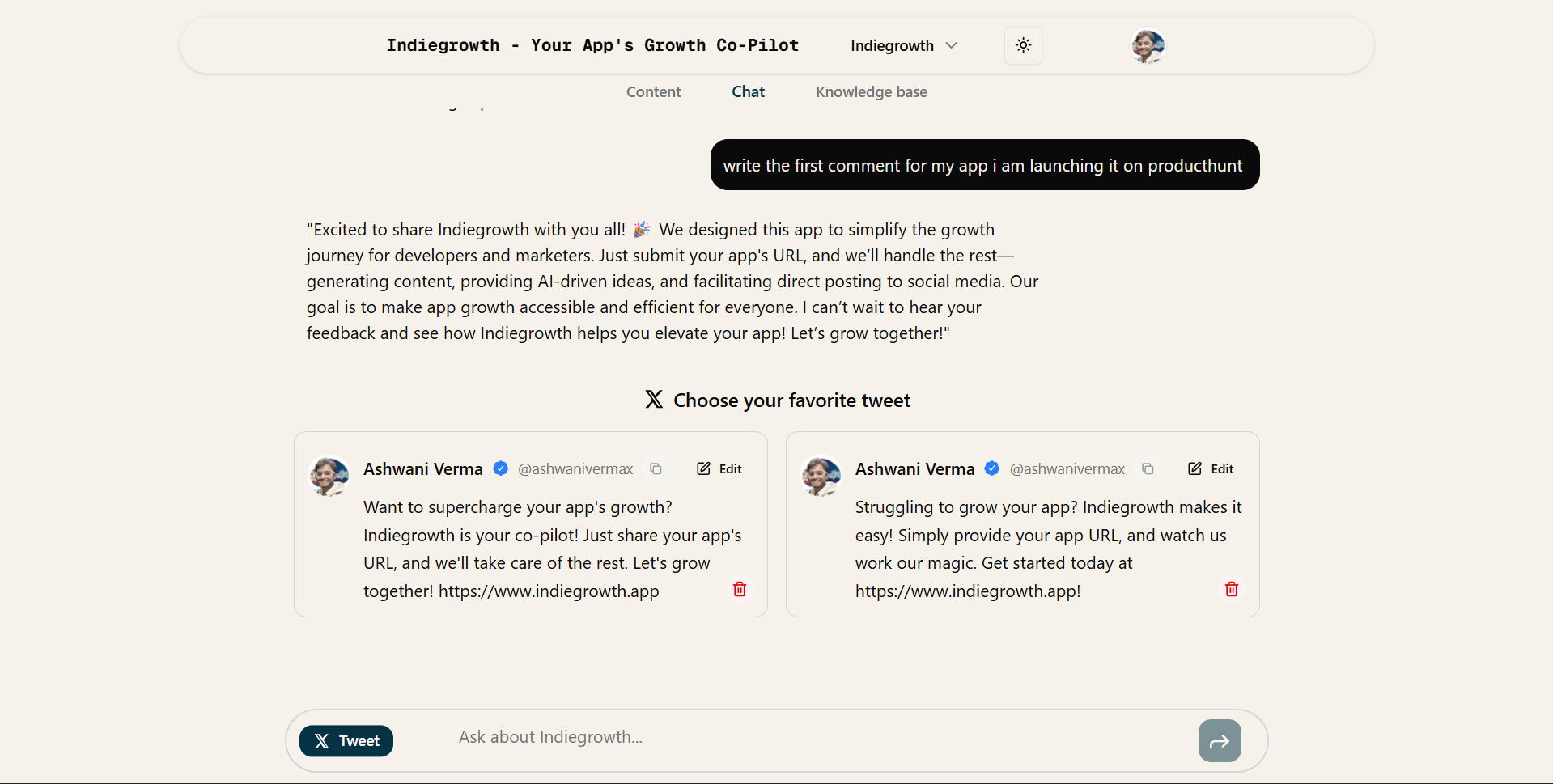This screenshot has width=1553, height=784.
Task: Delete the second tweet using trash icon
Action: [1232, 589]
